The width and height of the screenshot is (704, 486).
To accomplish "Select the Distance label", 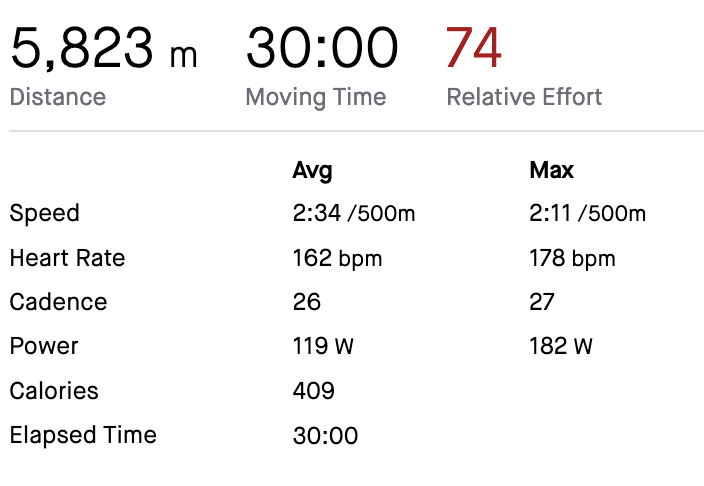I will click(58, 97).
